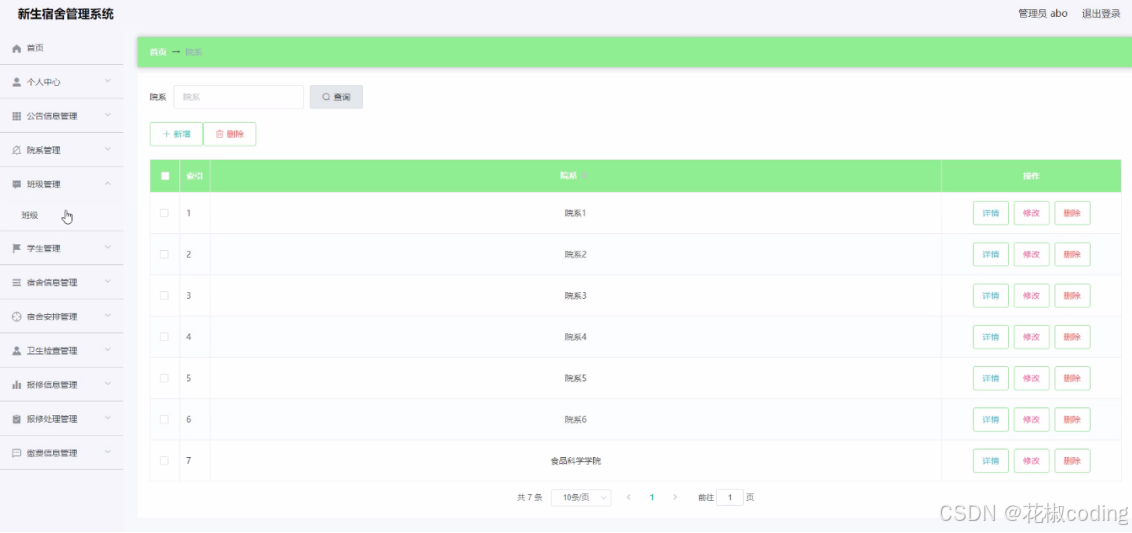Click the circle icon for 宿舍安排管理
The image size is (1132, 533).
[x=17, y=316]
